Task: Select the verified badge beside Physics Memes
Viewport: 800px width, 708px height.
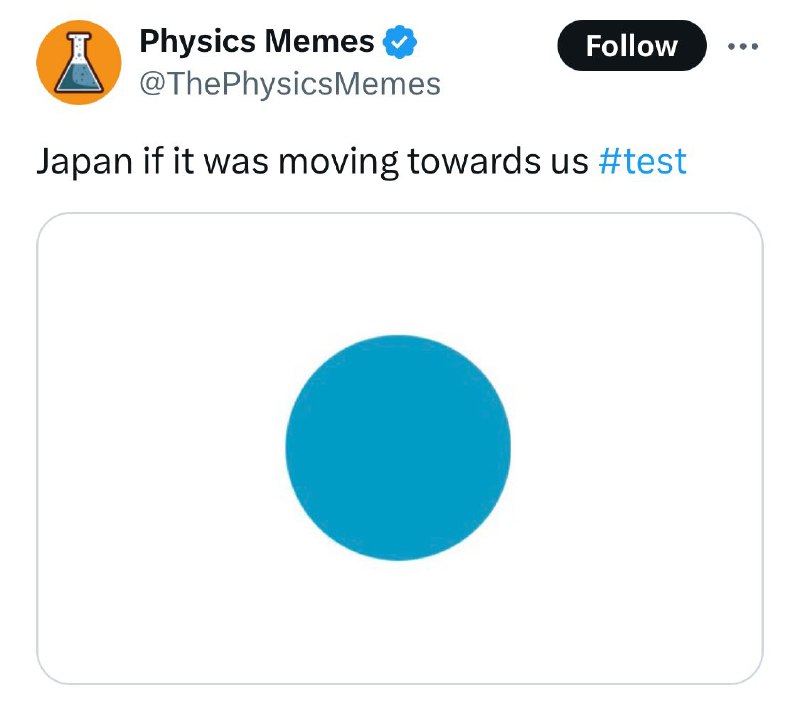Action: coord(400,42)
